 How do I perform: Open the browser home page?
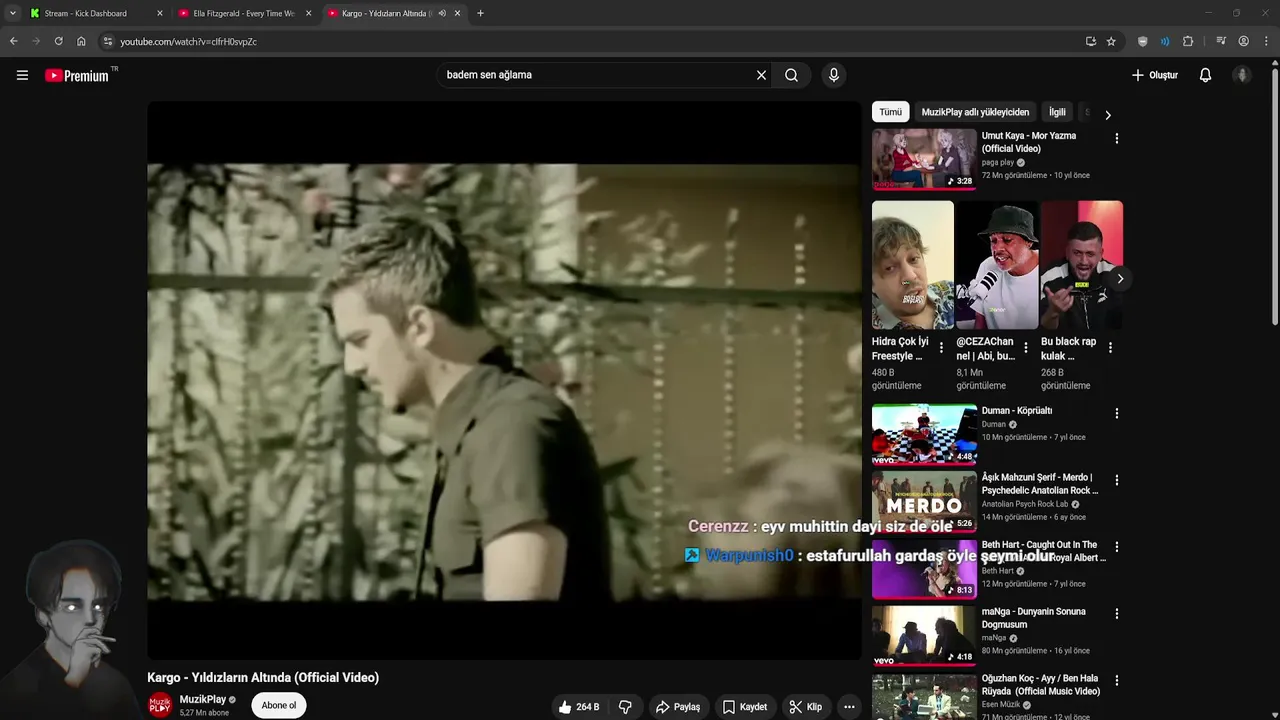[x=81, y=41]
